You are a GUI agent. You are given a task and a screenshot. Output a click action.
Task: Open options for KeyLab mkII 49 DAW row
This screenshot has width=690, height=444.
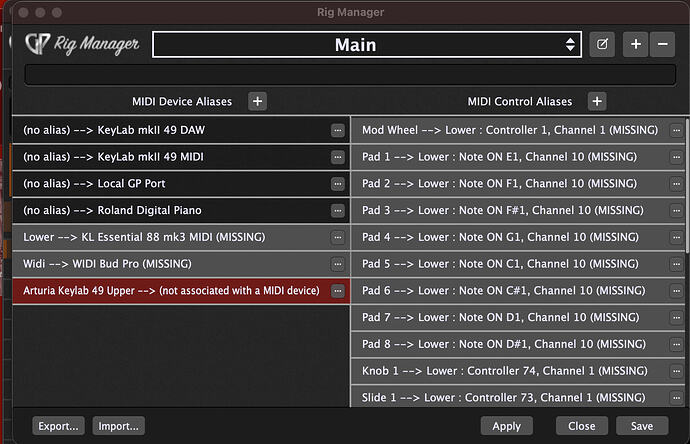click(338, 130)
